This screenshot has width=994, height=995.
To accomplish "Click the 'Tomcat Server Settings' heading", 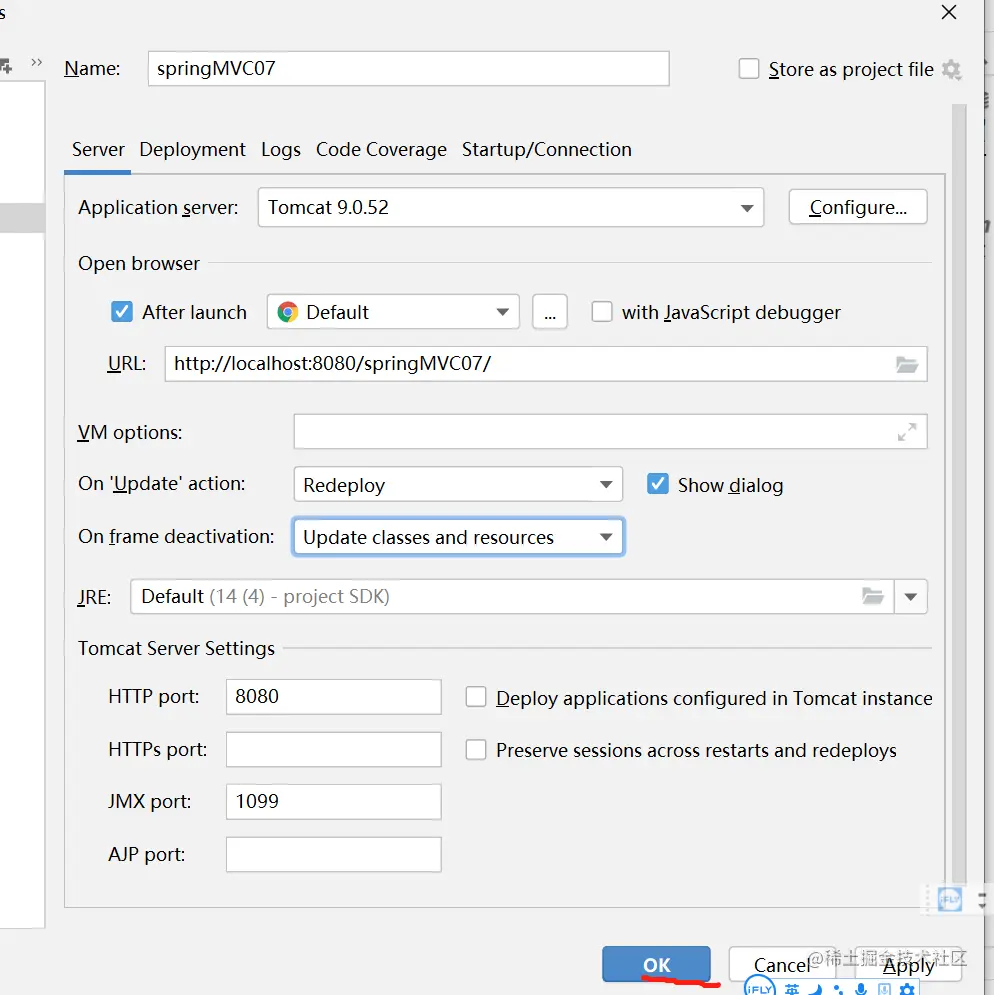I will [x=176, y=649].
